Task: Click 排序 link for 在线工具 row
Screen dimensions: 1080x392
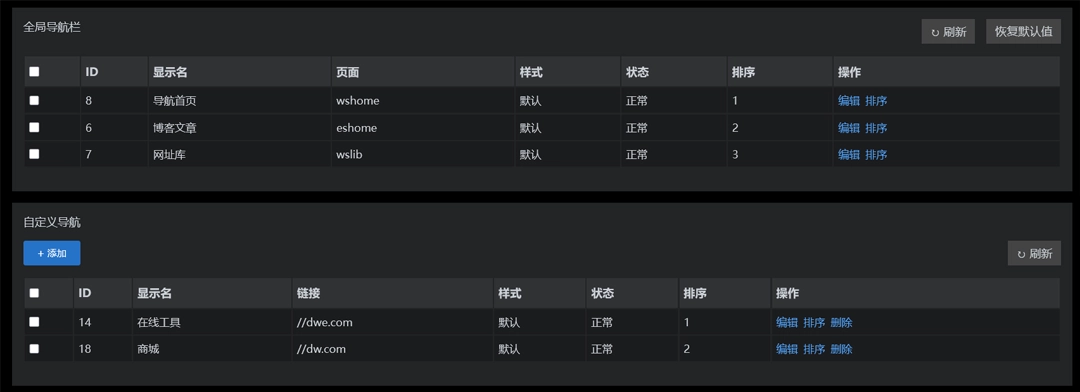Action: 814,322
